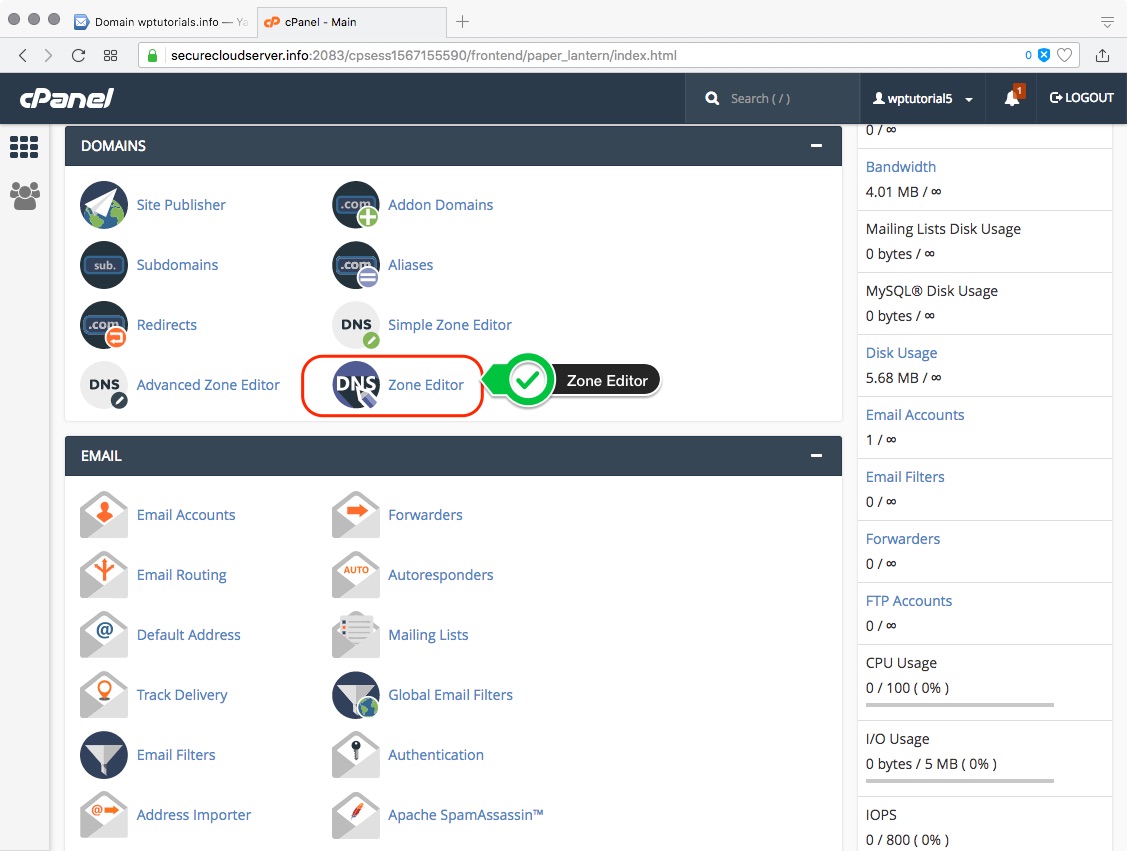Click the MySQL Disk Usage label
Viewport: 1127px width, 851px height.
click(932, 291)
